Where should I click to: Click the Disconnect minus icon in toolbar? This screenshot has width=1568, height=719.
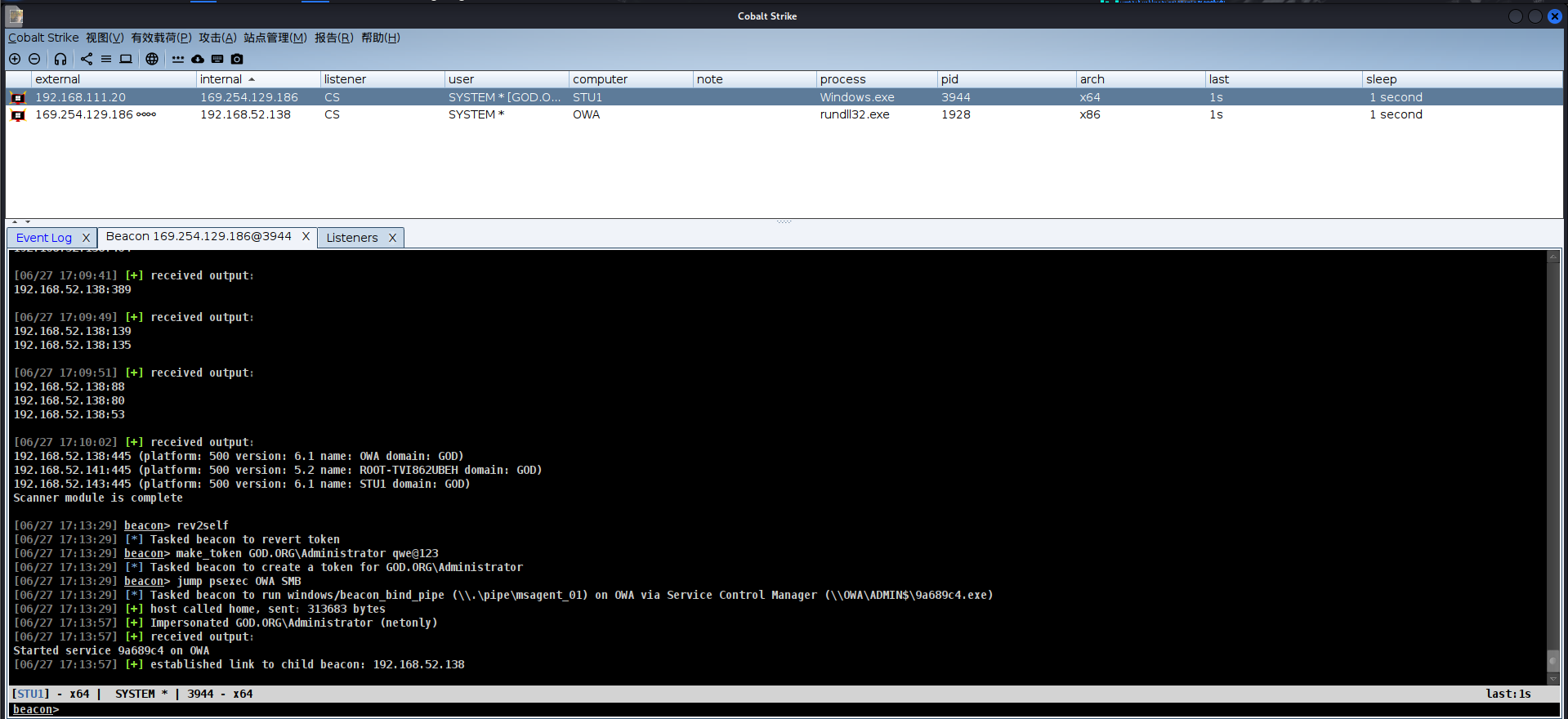tap(34, 59)
